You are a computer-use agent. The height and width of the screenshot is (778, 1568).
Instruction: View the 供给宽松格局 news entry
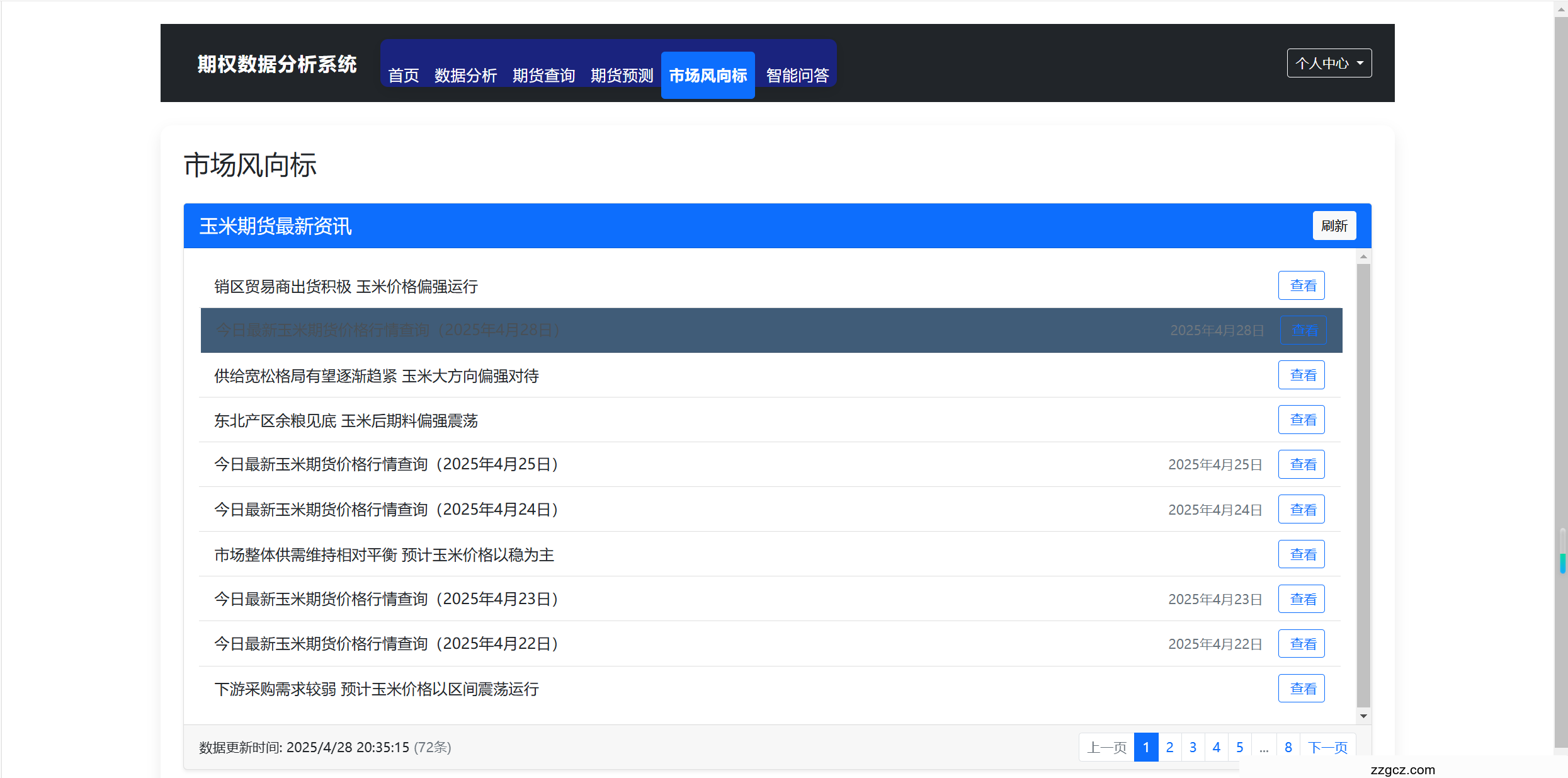point(1302,374)
